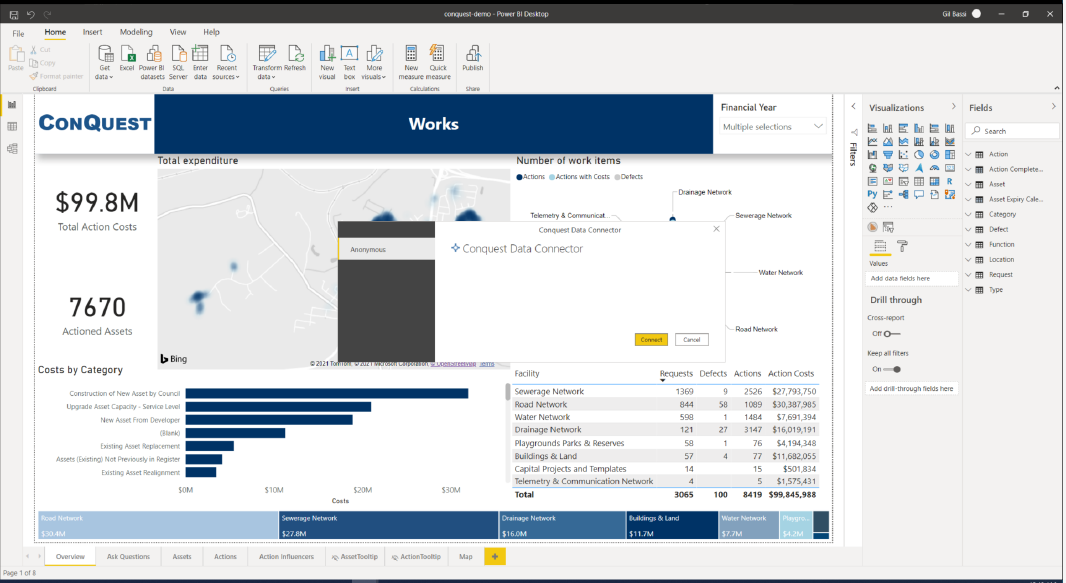The image size is (1066, 583).
Task: Go to the Ask Questions page tab
Action: point(128,556)
